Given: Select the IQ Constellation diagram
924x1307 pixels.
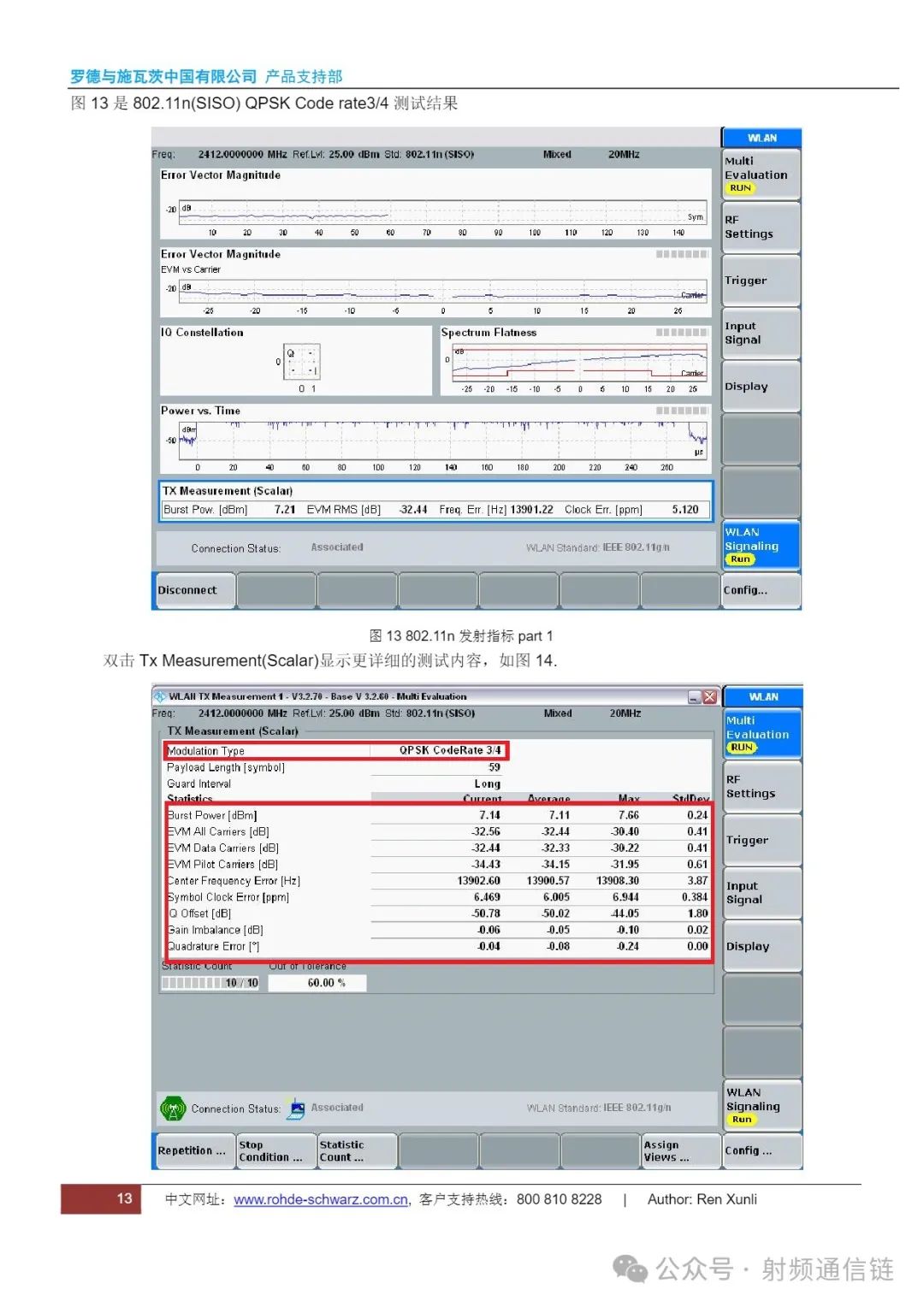Looking at the screenshot, I should click(296, 360).
